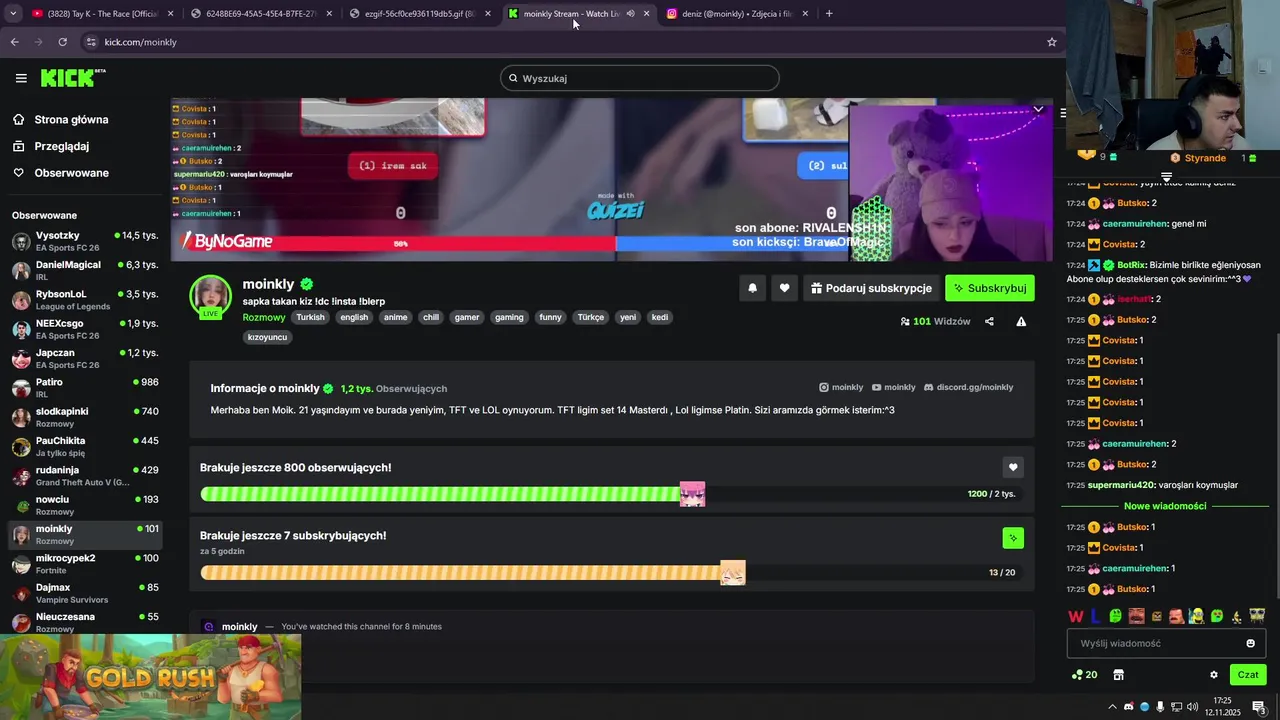The width and height of the screenshot is (1280, 720).
Task: Show hidden system tray icons
Action: point(1112,707)
